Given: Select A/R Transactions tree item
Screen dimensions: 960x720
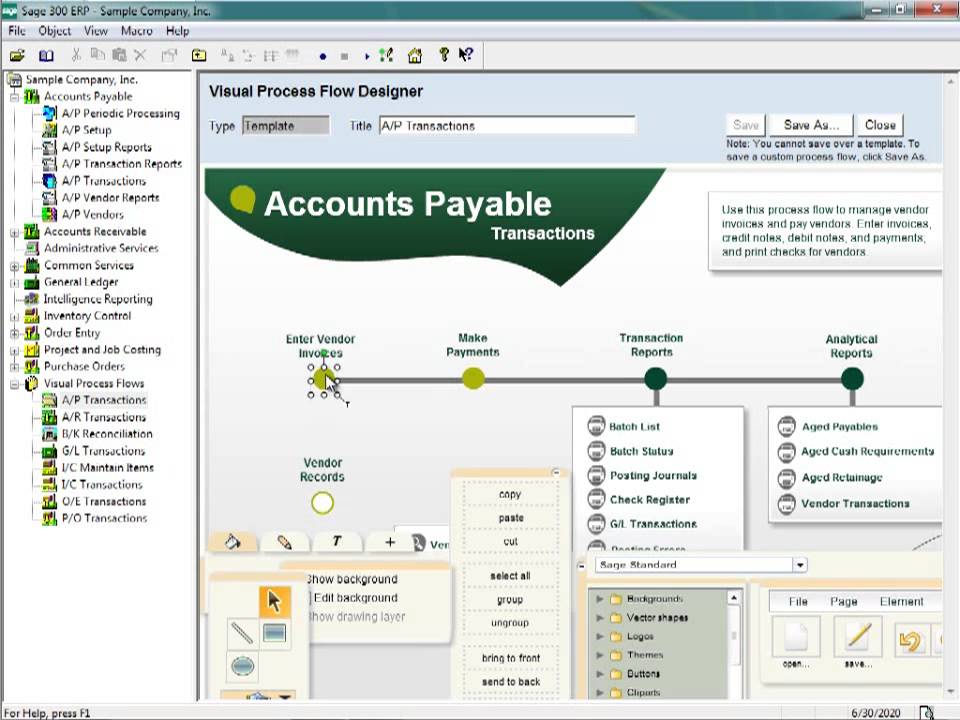Looking at the screenshot, I should click(x=103, y=418).
